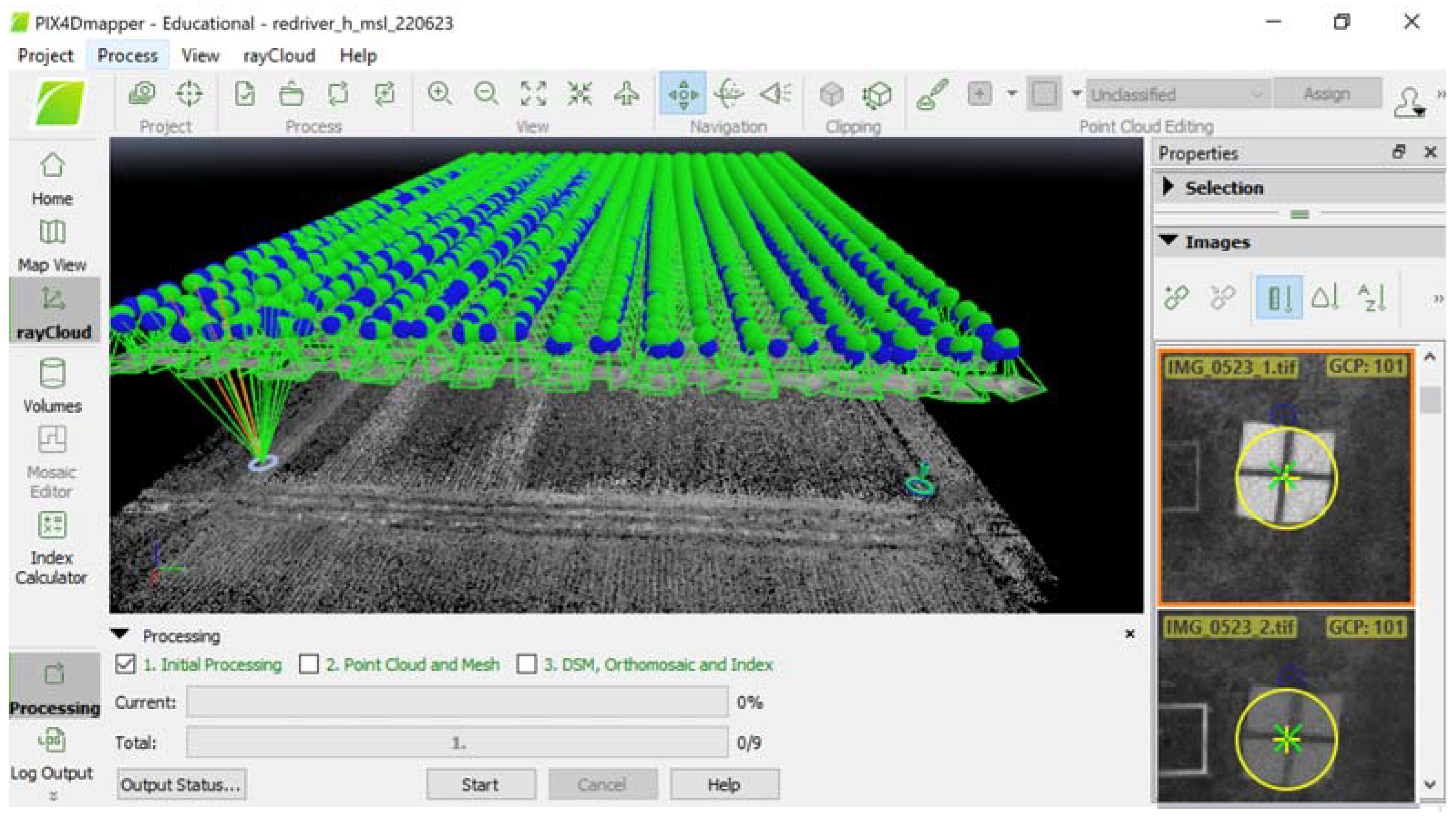The width and height of the screenshot is (1456, 820).
Task: Open the rayCloud menu
Action: [279, 56]
